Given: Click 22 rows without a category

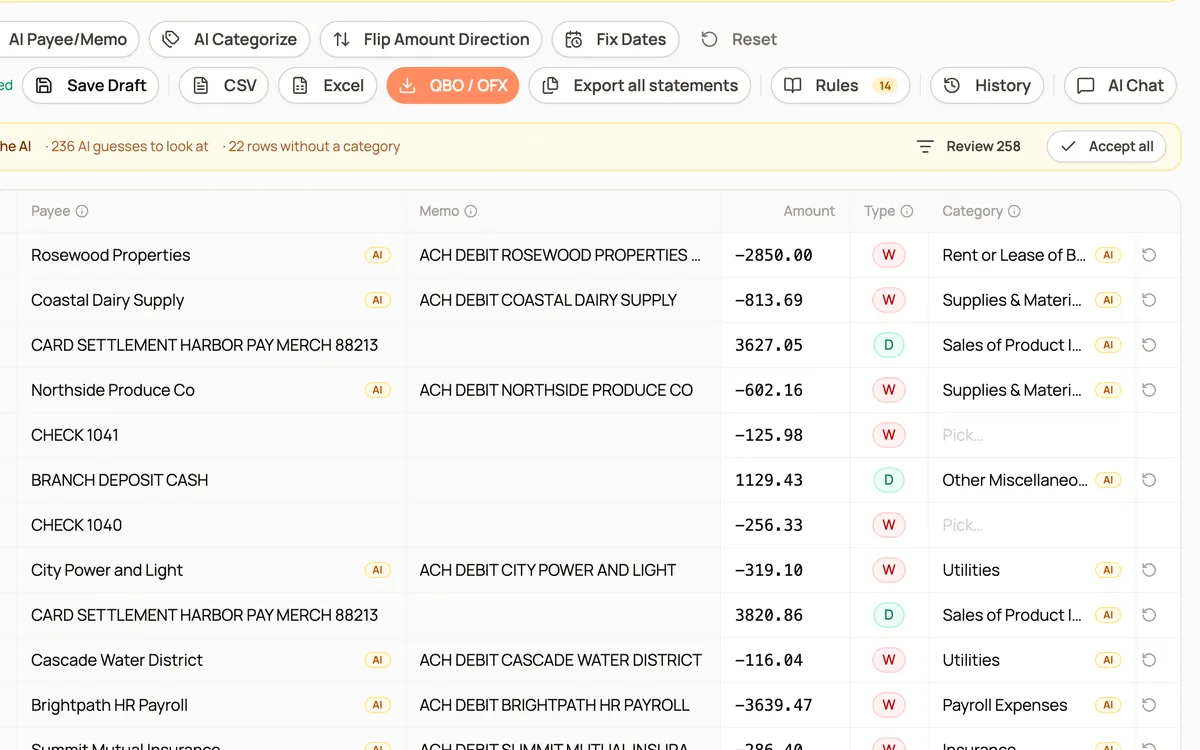Looking at the screenshot, I should tap(314, 146).
